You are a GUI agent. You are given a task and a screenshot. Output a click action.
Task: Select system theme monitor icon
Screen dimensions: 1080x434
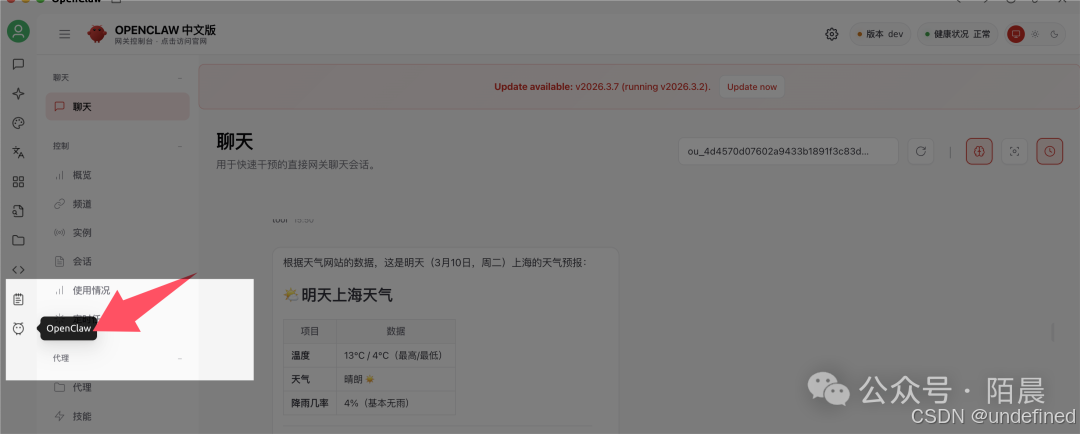click(x=1015, y=34)
